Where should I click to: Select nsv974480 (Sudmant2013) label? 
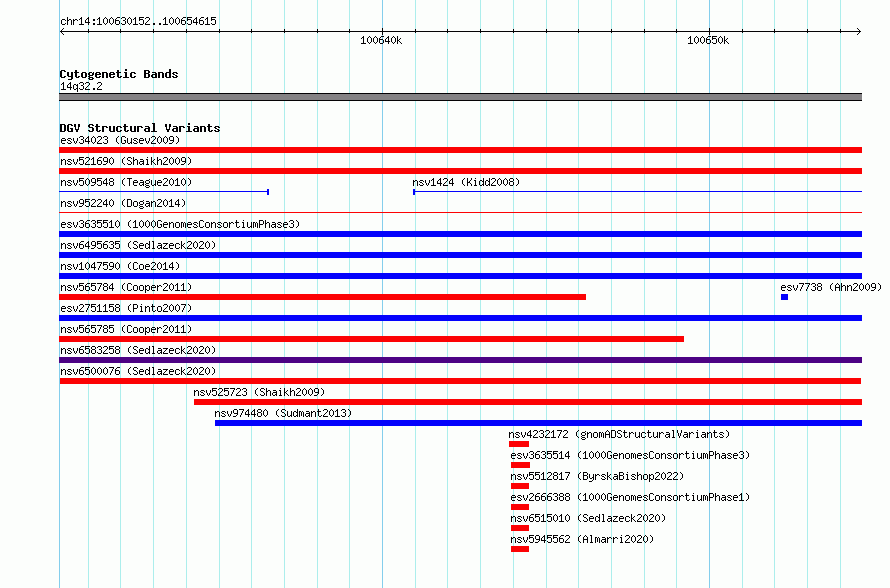point(283,413)
